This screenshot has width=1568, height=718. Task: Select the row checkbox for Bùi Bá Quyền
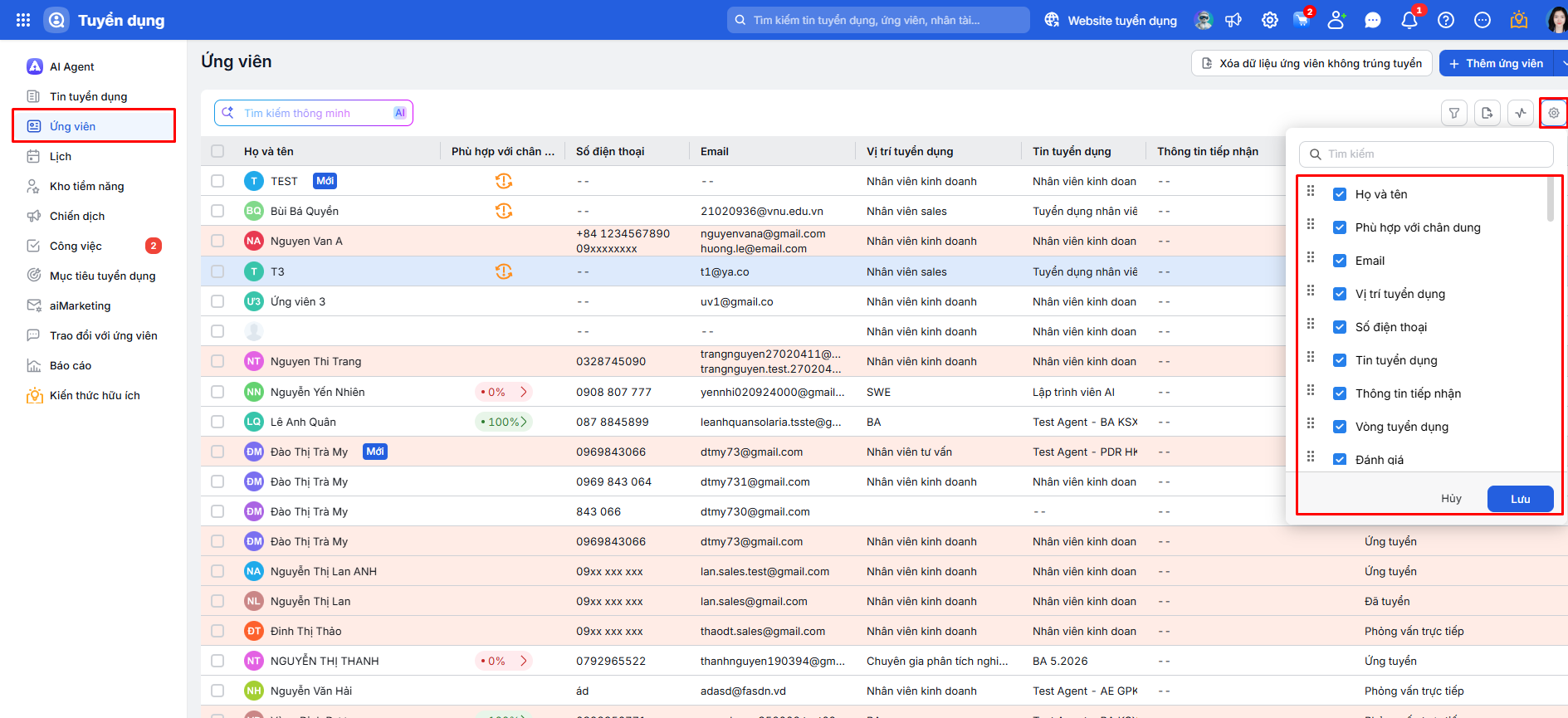pyautogui.click(x=217, y=211)
